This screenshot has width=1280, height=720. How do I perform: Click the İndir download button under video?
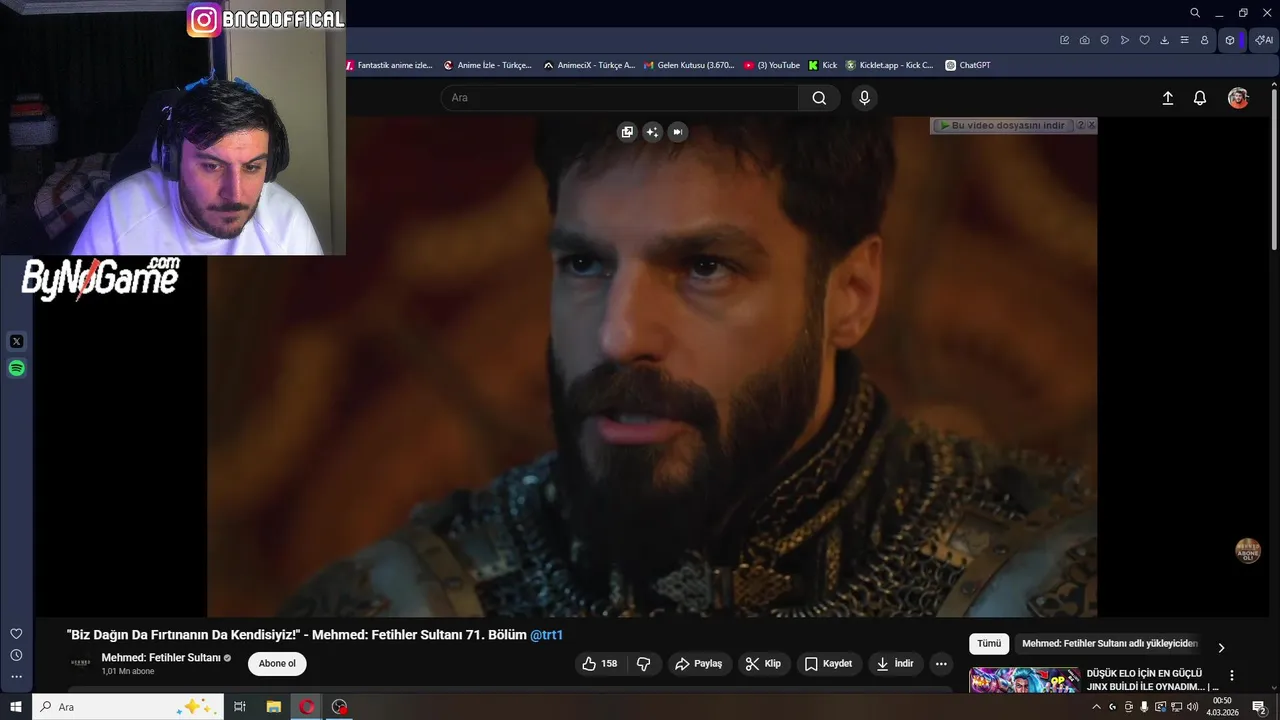895,664
